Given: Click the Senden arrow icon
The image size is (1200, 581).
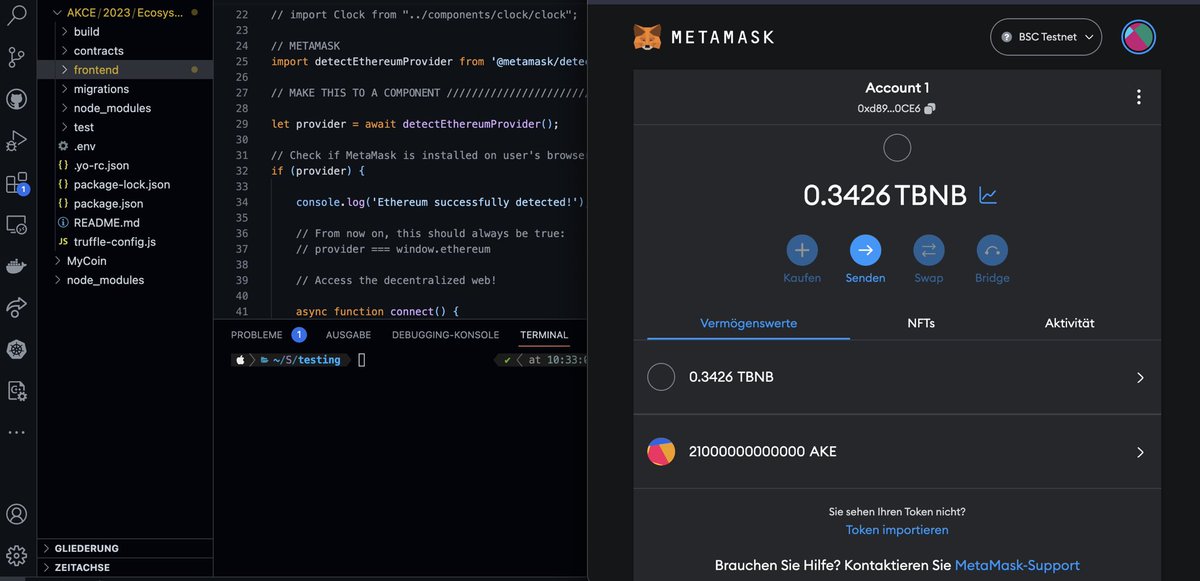Looking at the screenshot, I should 866,250.
